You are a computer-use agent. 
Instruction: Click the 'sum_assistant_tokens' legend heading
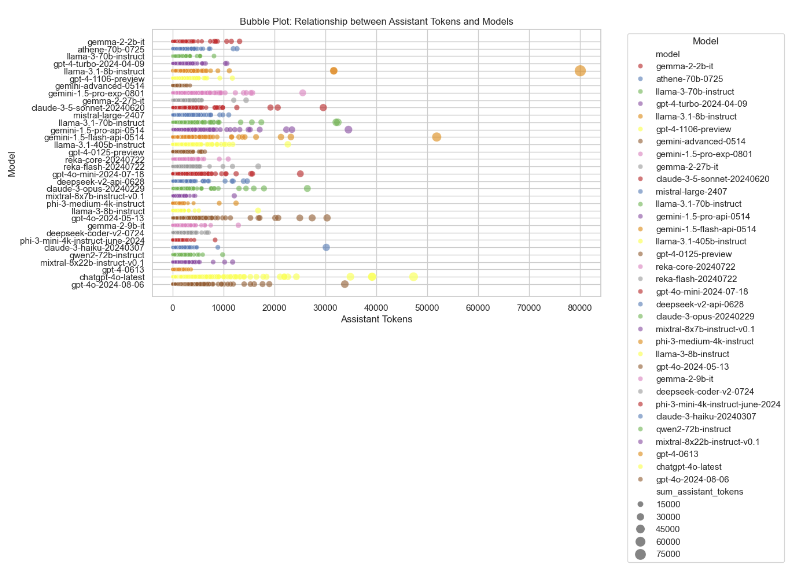(699, 492)
